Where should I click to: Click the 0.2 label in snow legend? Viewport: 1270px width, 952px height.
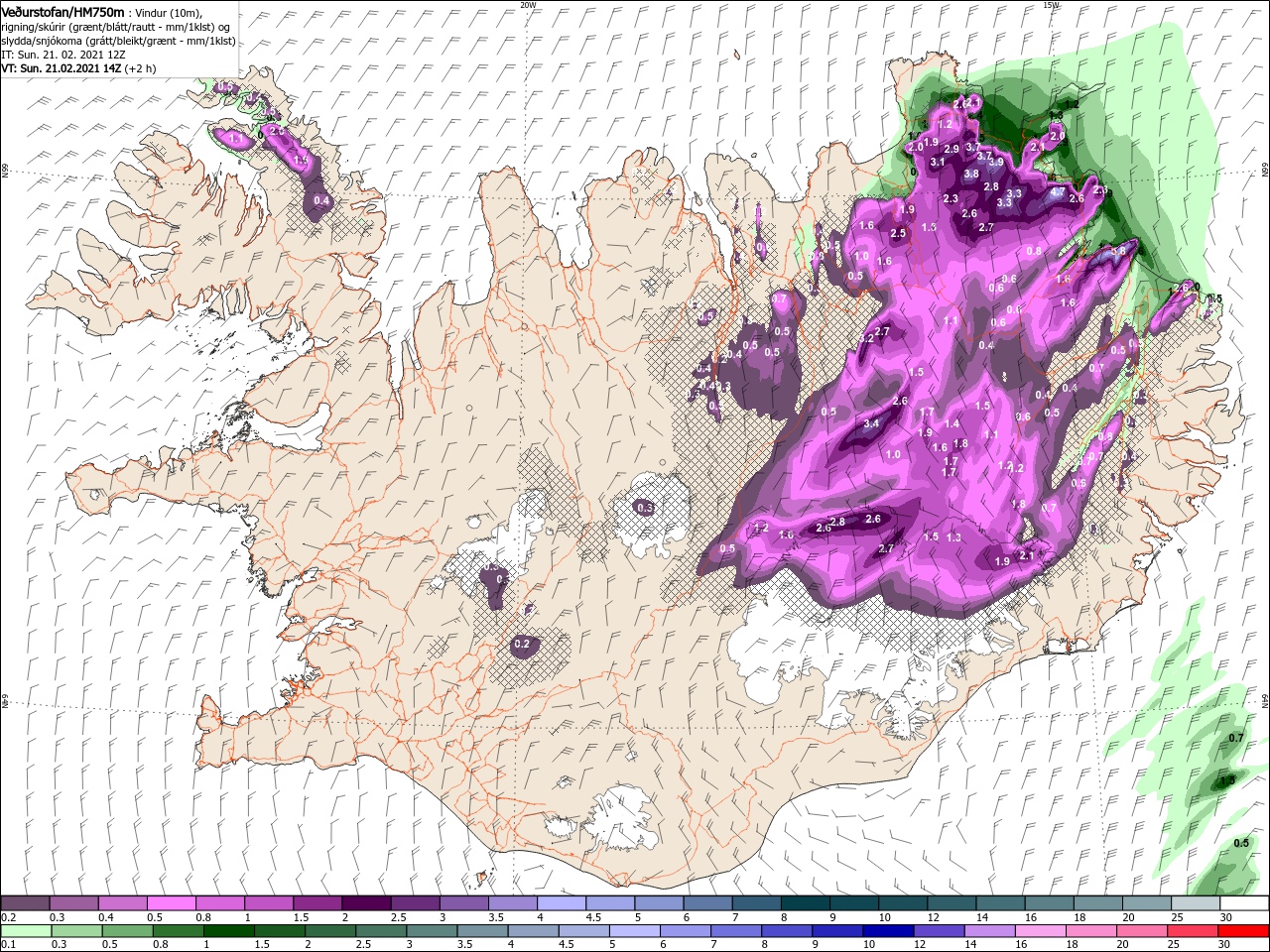[x=8, y=917]
